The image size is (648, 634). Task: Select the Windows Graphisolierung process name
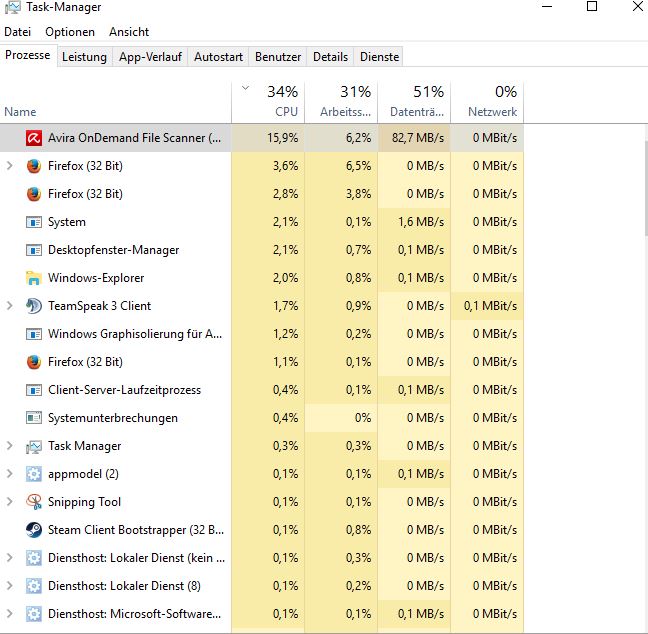click(135, 334)
